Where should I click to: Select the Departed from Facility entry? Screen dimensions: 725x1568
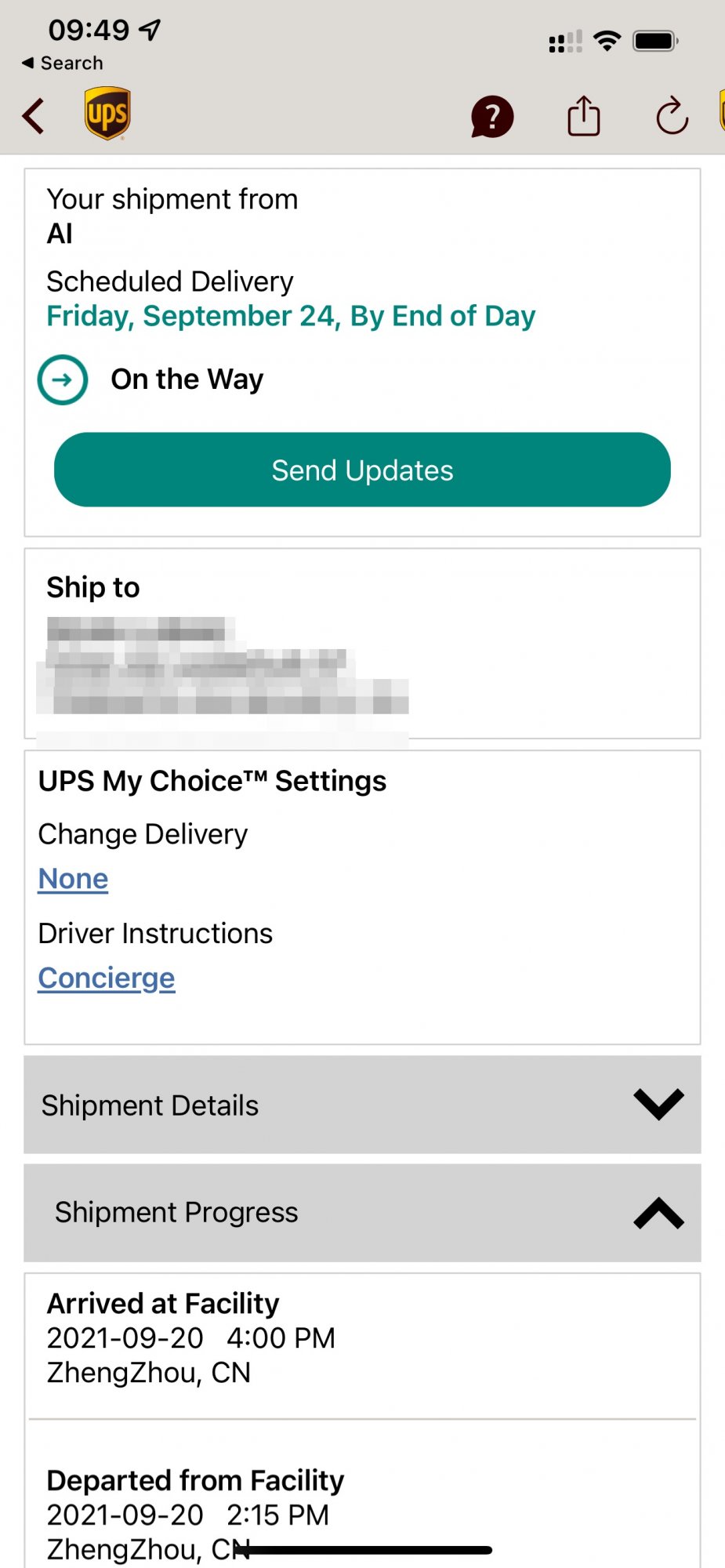tap(195, 1497)
